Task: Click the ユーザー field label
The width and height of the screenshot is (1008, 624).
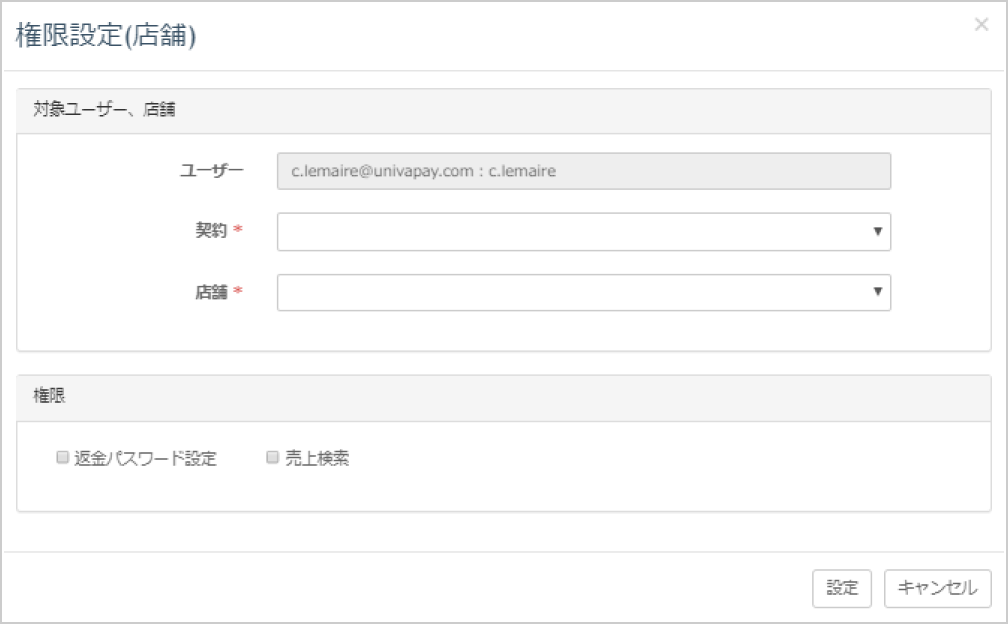Action: coord(211,170)
